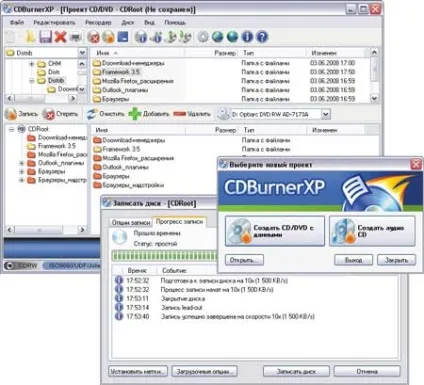The height and width of the screenshot is (385, 424).
Task: Click the orange burn disc toolbar icon
Action: [x=108, y=37]
